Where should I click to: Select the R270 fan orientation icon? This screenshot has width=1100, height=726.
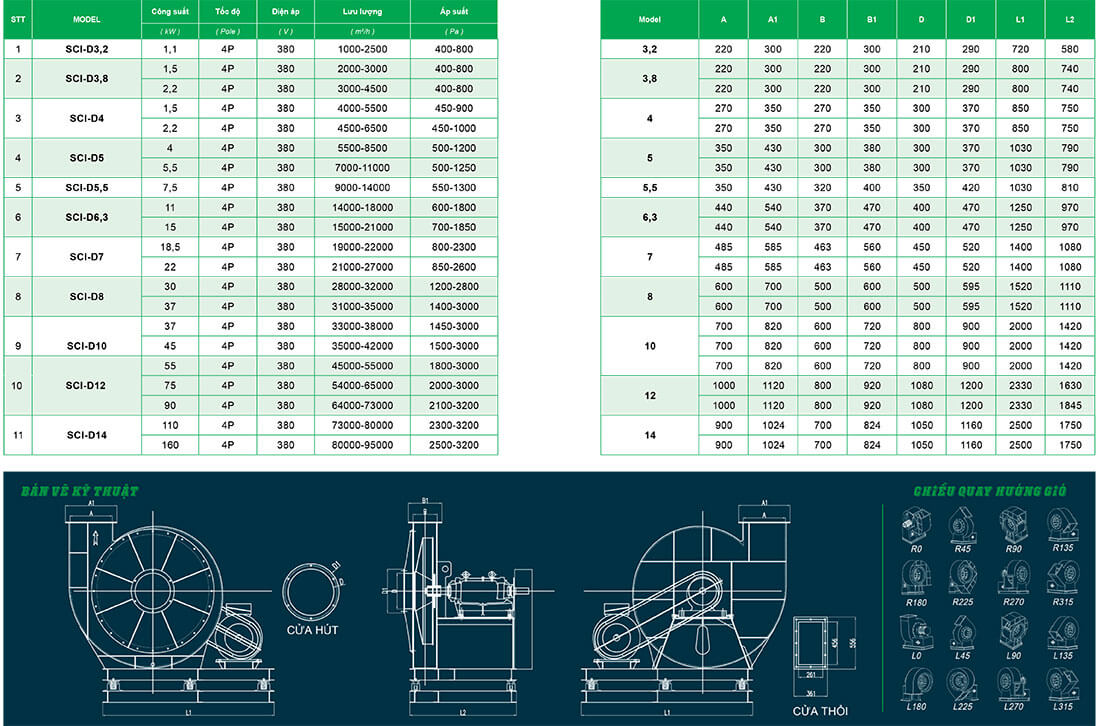point(1017,578)
